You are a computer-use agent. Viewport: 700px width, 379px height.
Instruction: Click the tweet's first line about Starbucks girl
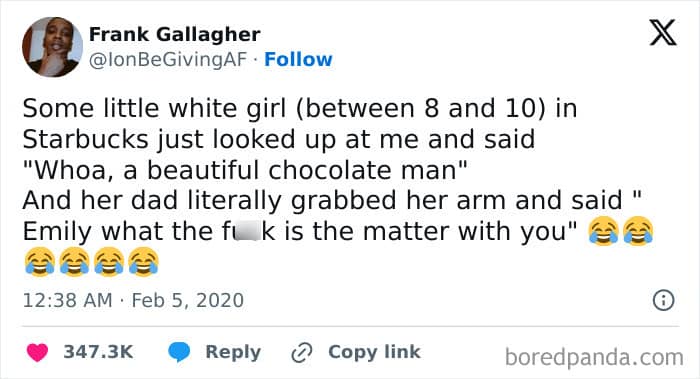tap(300, 108)
